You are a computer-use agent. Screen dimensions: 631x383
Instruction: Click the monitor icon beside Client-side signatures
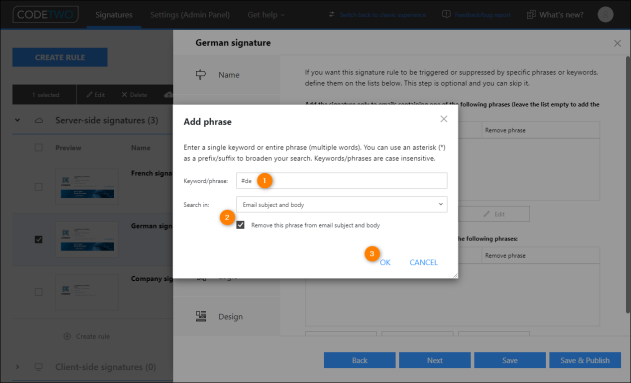click(x=39, y=367)
